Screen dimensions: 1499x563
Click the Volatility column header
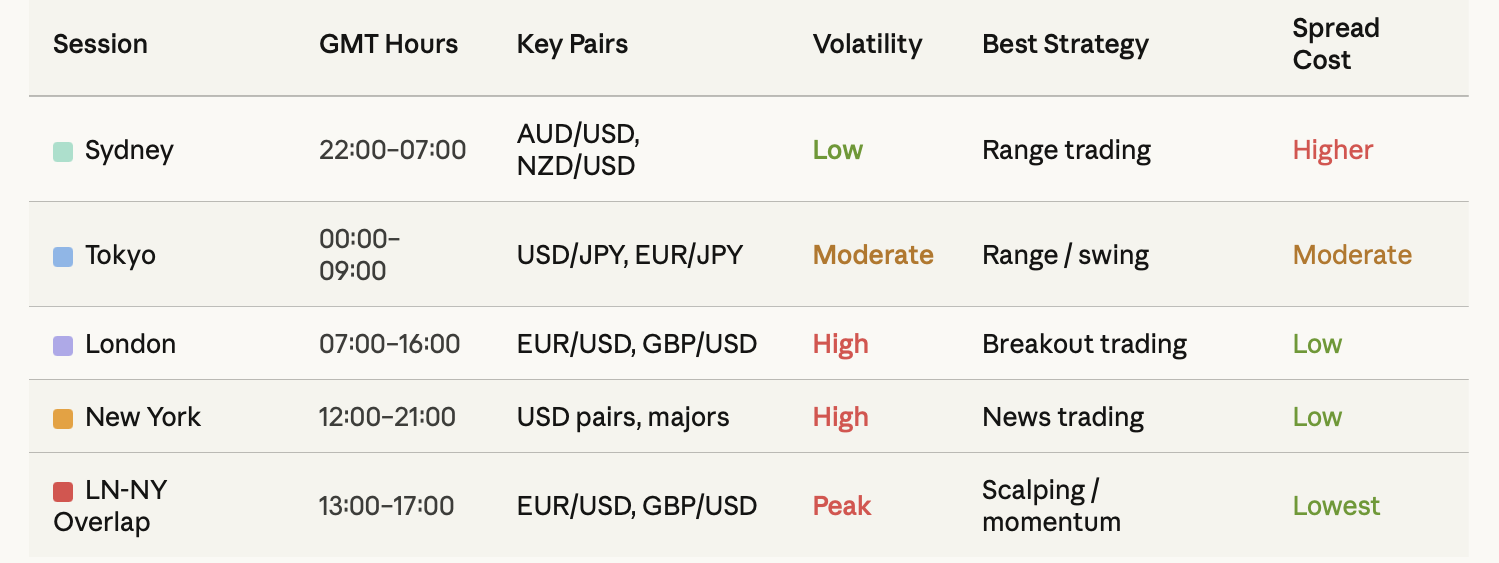(867, 44)
